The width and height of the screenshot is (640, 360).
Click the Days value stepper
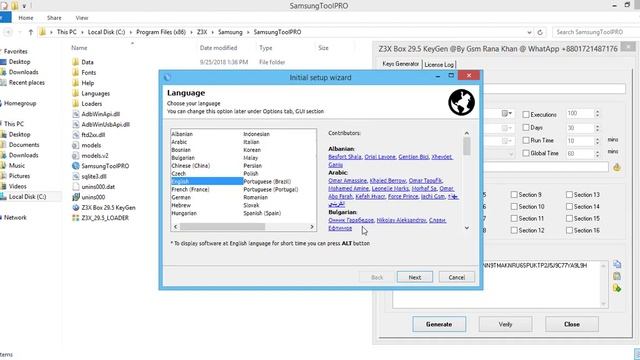point(597,128)
